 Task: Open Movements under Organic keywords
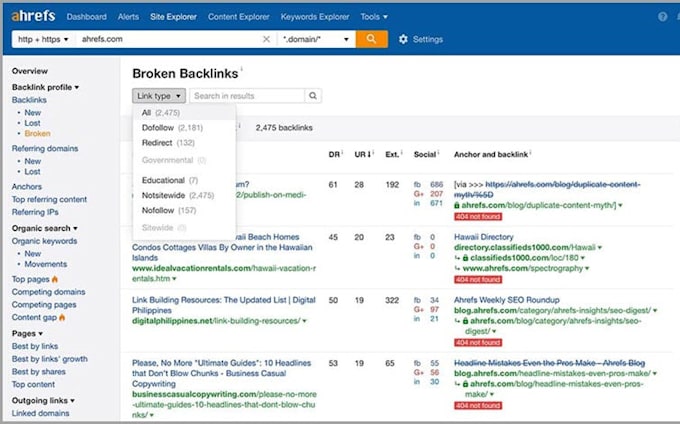coord(46,264)
